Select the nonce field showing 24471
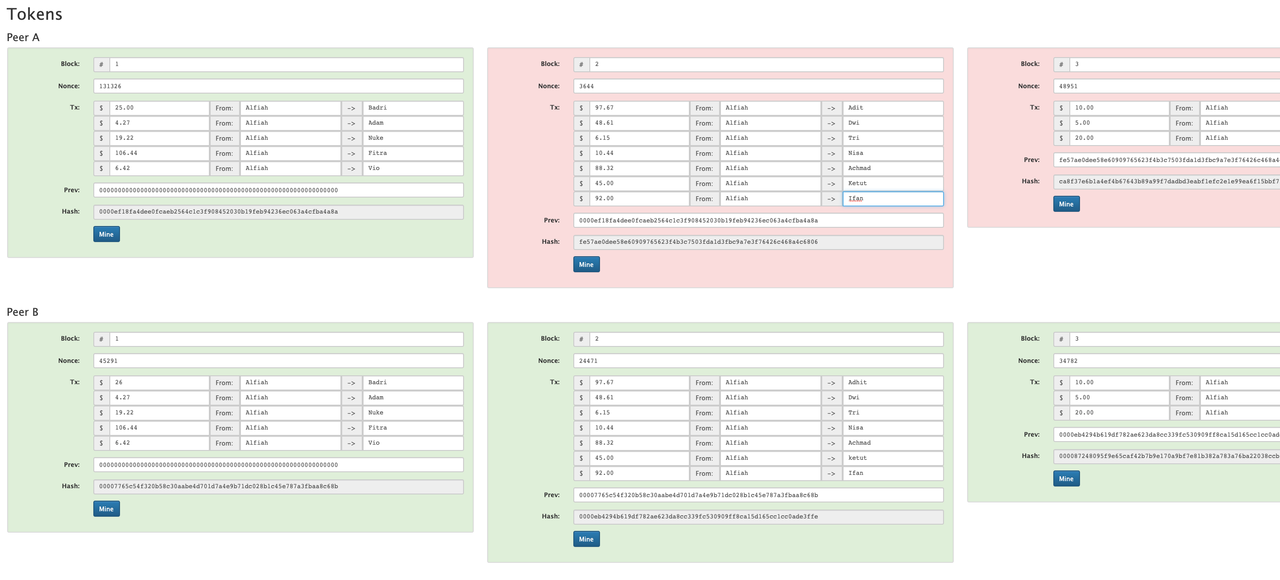Image resolution: width=1280 pixels, height=580 pixels. [x=759, y=361]
